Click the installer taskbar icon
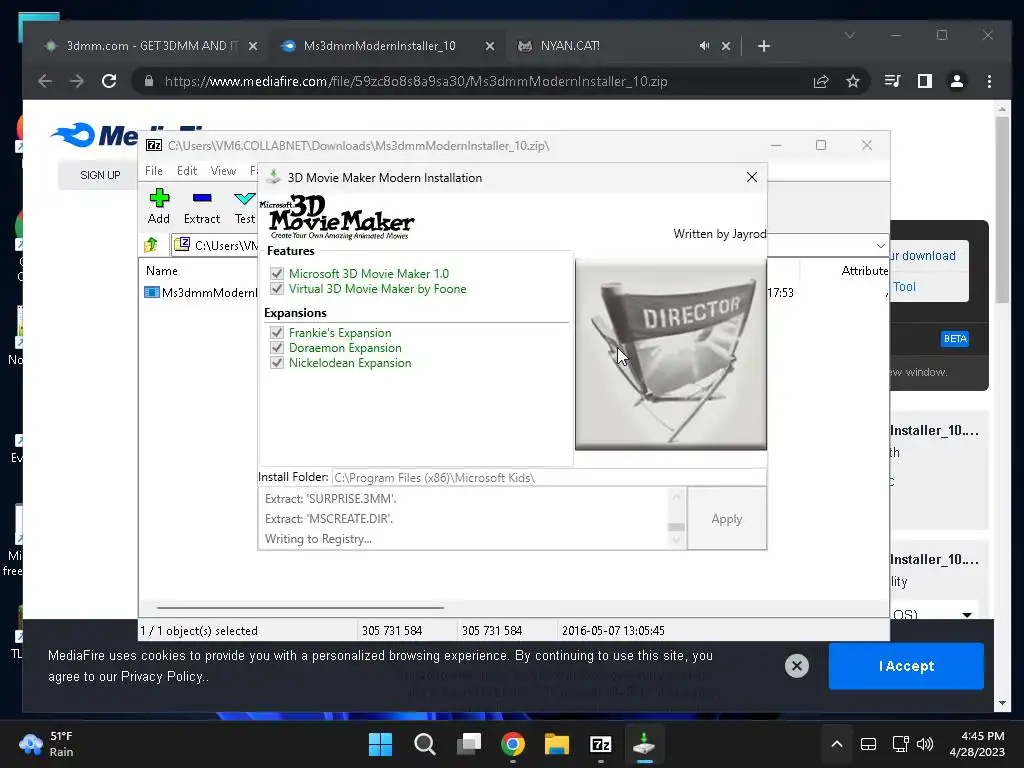Viewport: 1024px width, 768px height. tap(645, 744)
